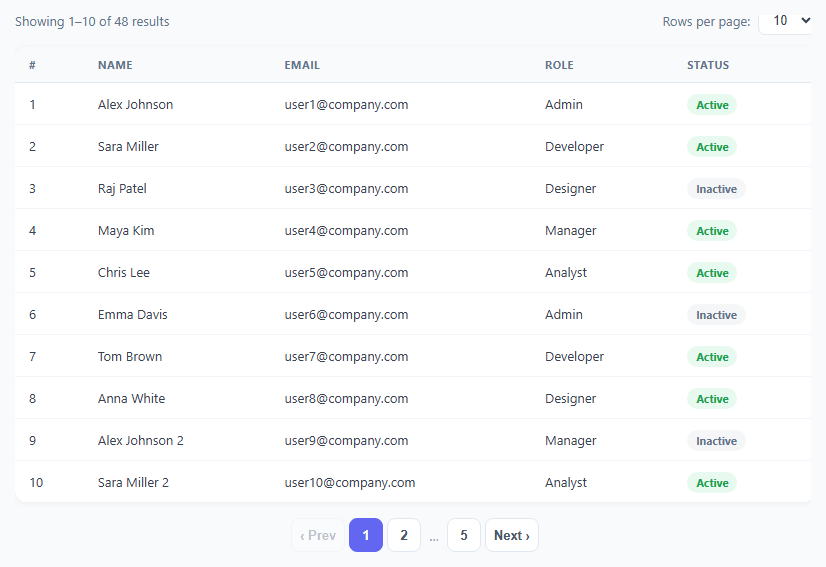
Task: Click row number 7 cell
Action: pos(32,357)
